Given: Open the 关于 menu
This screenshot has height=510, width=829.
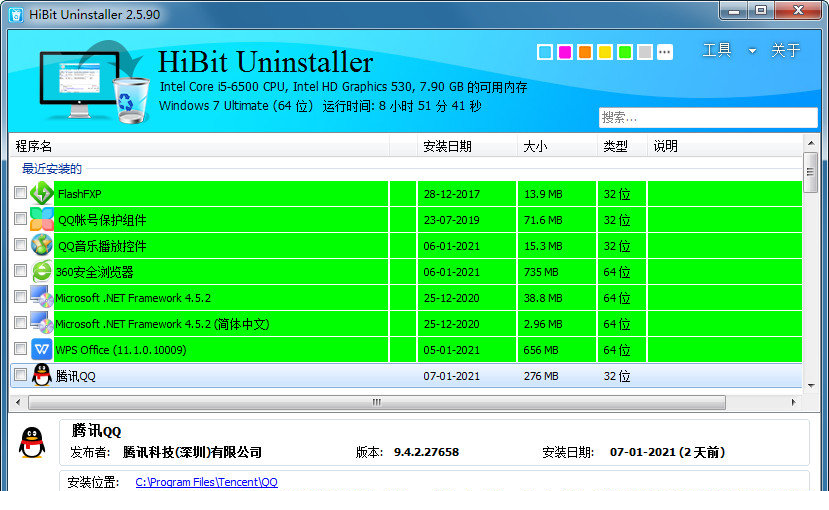Looking at the screenshot, I should (786, 50).
